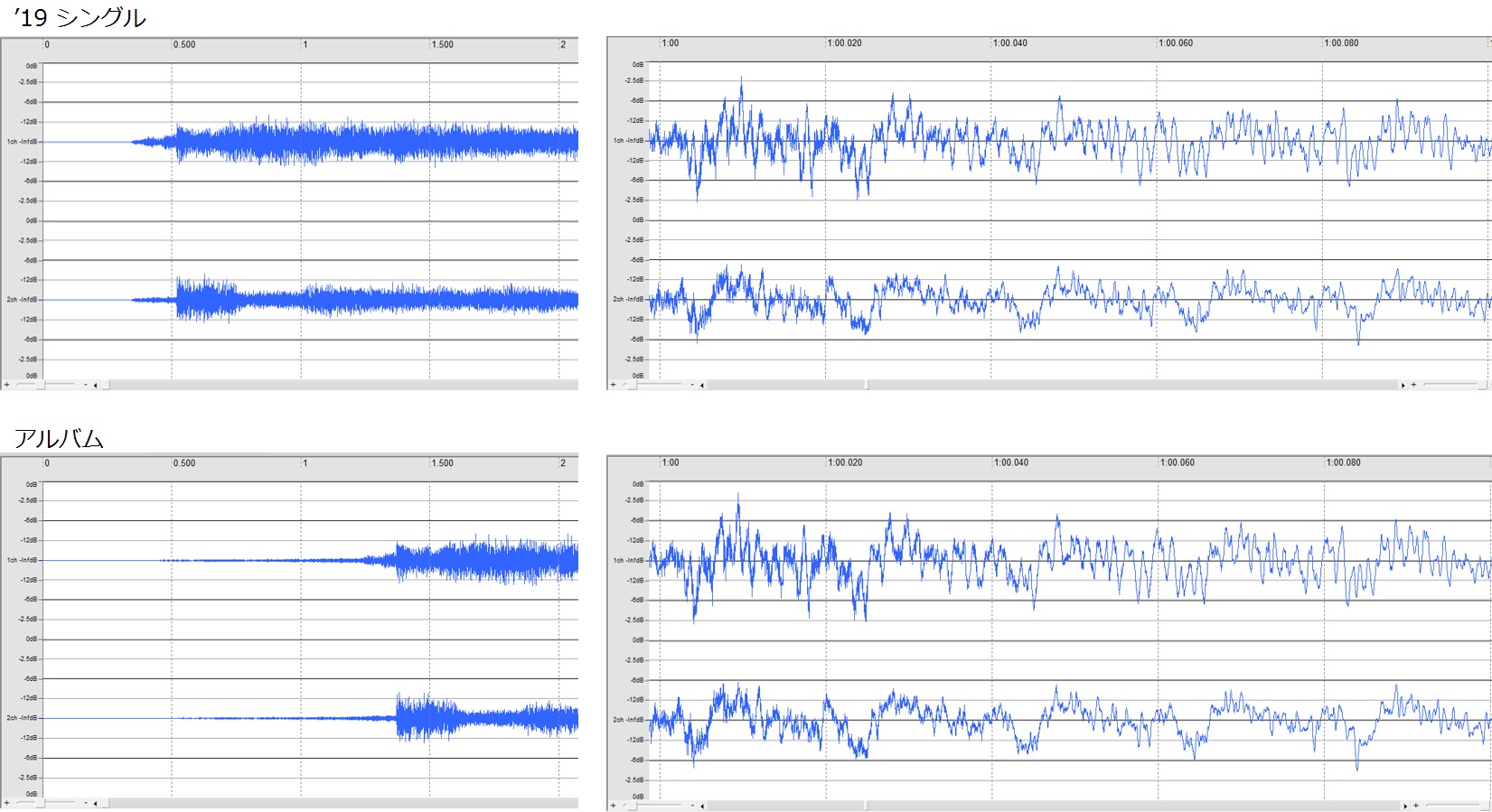1492x812 pixels.
Task: Click the 2 second ruler mark in the '19 single overview
Action: tap(563, 44)
